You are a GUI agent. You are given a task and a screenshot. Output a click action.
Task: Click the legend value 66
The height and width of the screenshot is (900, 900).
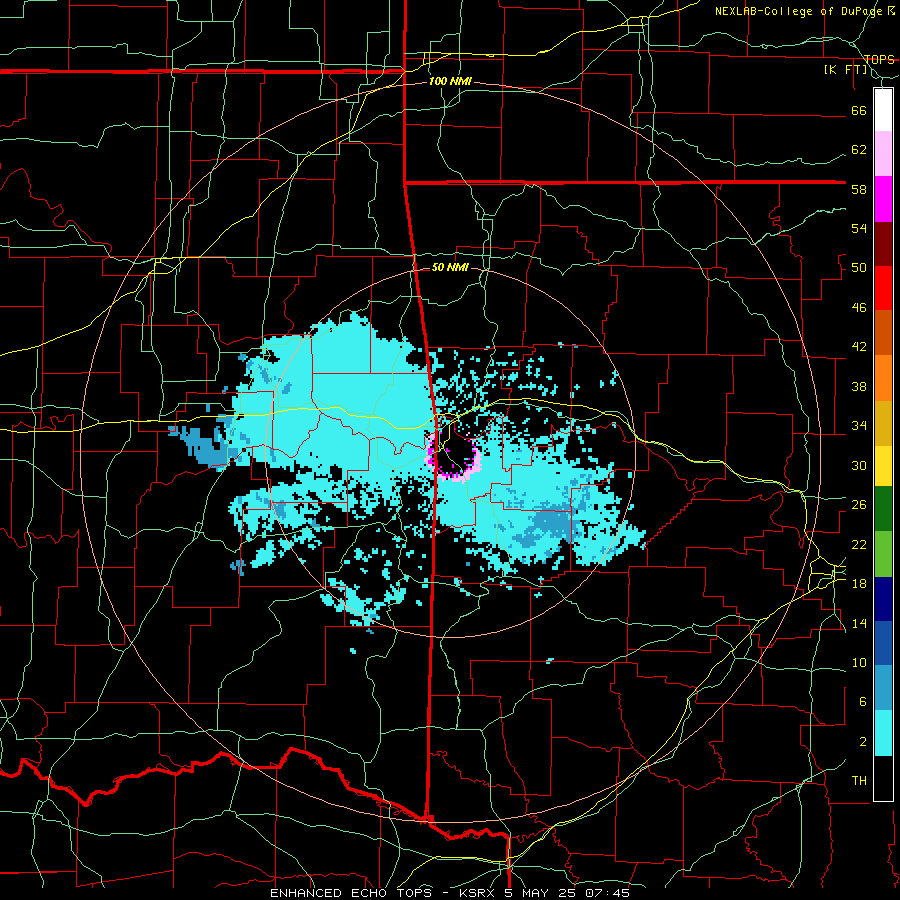point(859,110)
